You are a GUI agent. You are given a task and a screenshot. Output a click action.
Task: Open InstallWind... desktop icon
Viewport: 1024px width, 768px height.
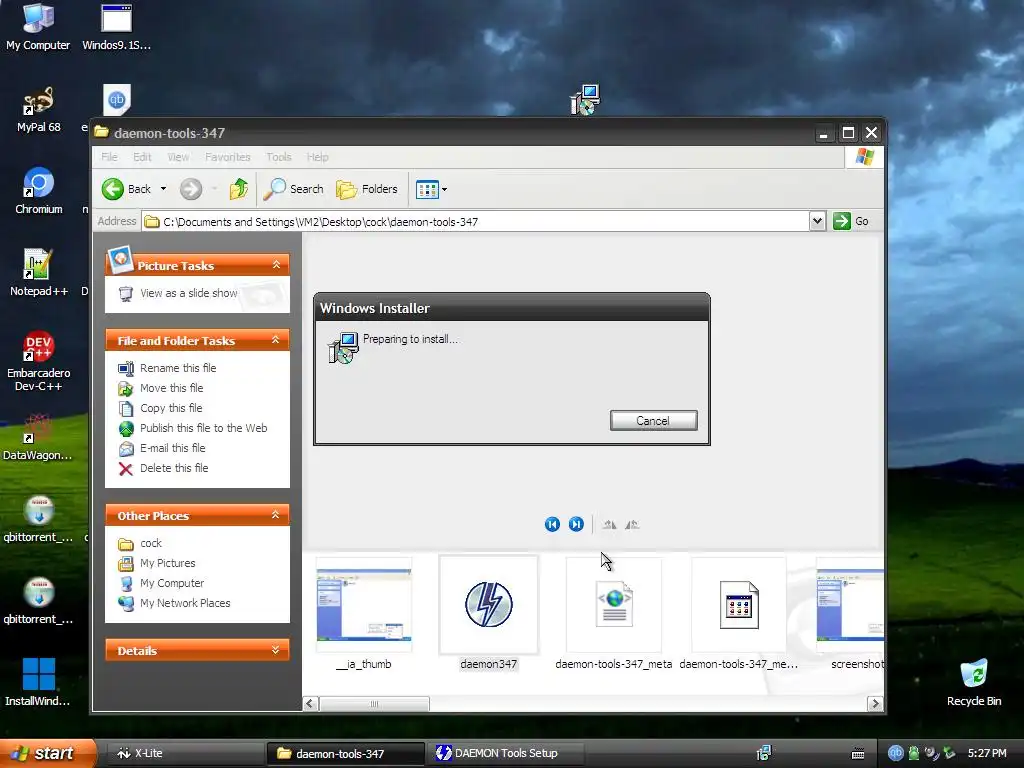(38, 682)
